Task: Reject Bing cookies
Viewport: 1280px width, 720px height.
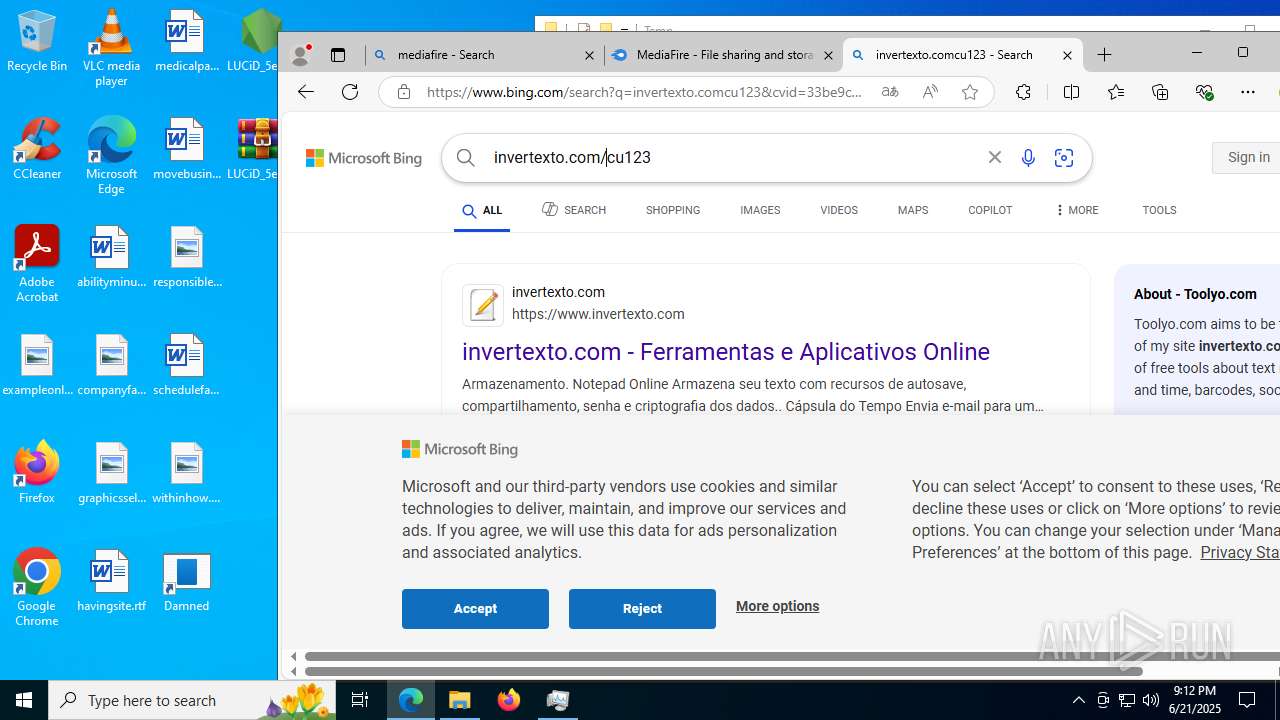Action: point(642,608)
